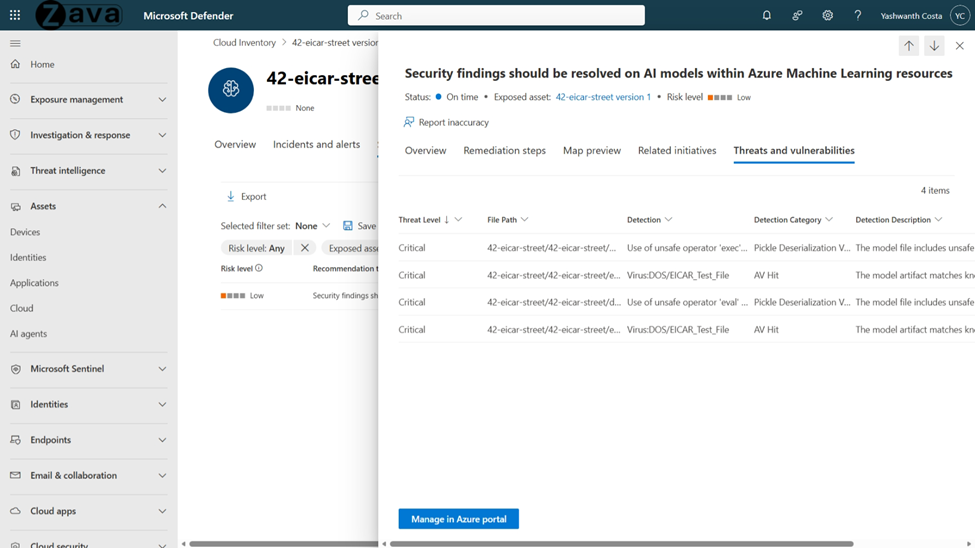975x548 pixels.
Task: Collapse the navigation hamburger menu
Action: coord(16,44)
